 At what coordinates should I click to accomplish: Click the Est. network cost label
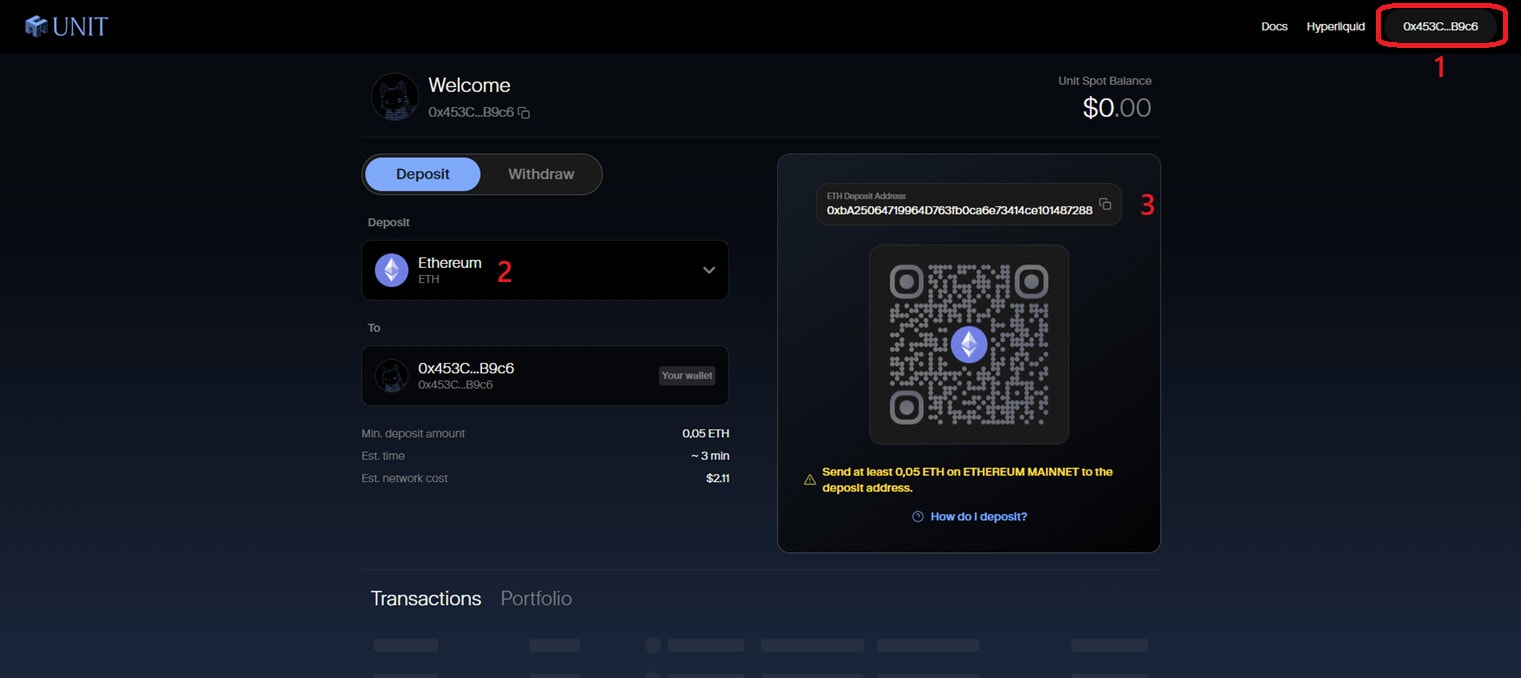point(405,478)
